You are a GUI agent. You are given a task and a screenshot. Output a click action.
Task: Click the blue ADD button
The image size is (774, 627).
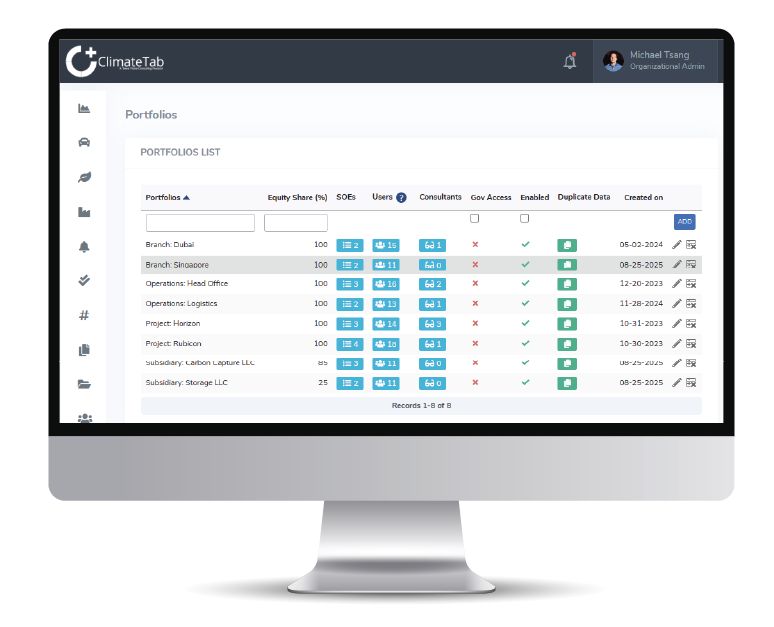click(684, 222)
